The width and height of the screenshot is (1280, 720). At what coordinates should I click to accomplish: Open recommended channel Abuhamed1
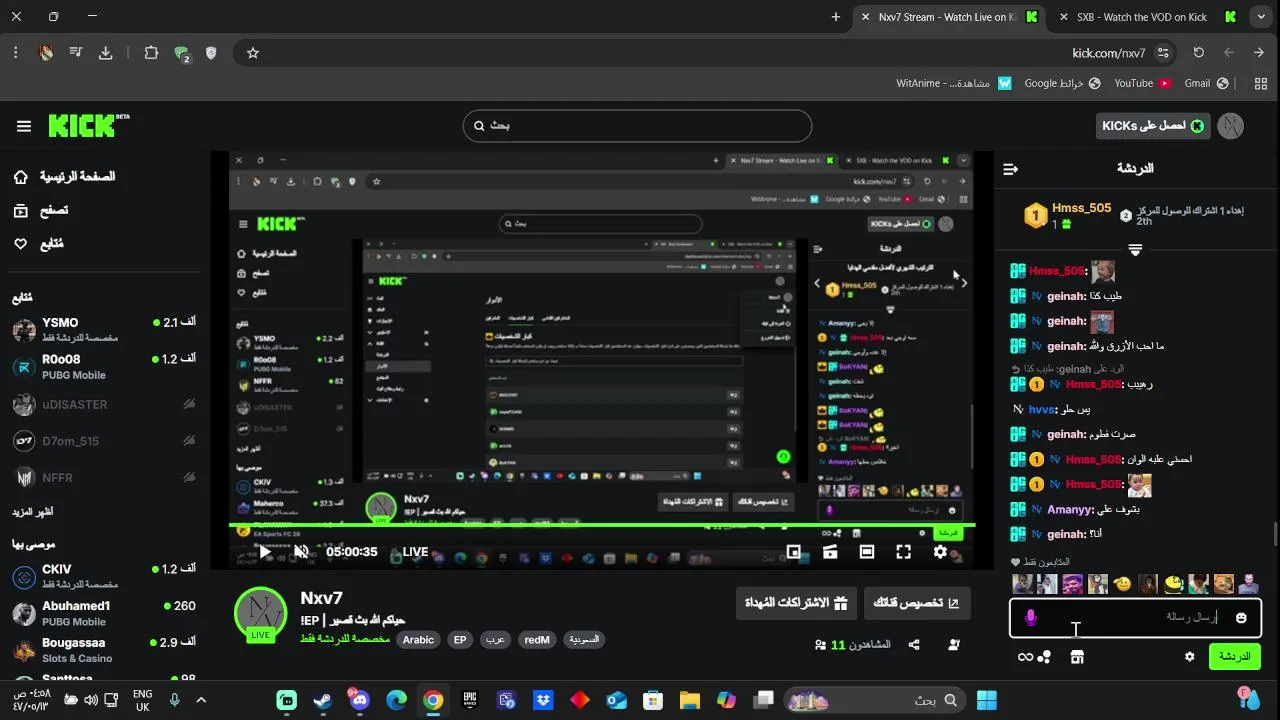pyautogui.click(x=104, y=613)
